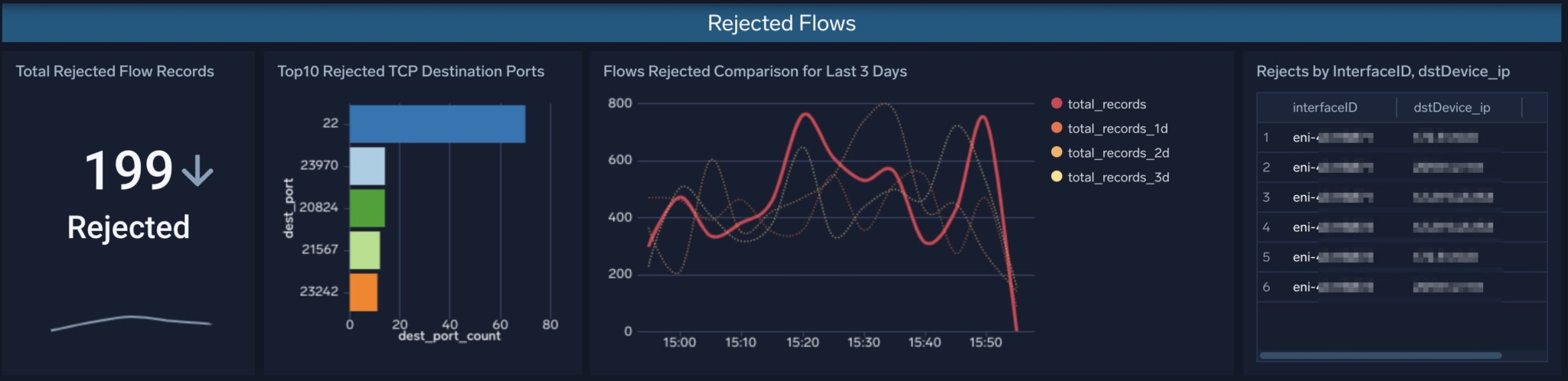Image resolution: width=1568 pixels, height=381 pixels.
Task: Open the Total Rejected Flow Records panel title
Action: point(115,71)
